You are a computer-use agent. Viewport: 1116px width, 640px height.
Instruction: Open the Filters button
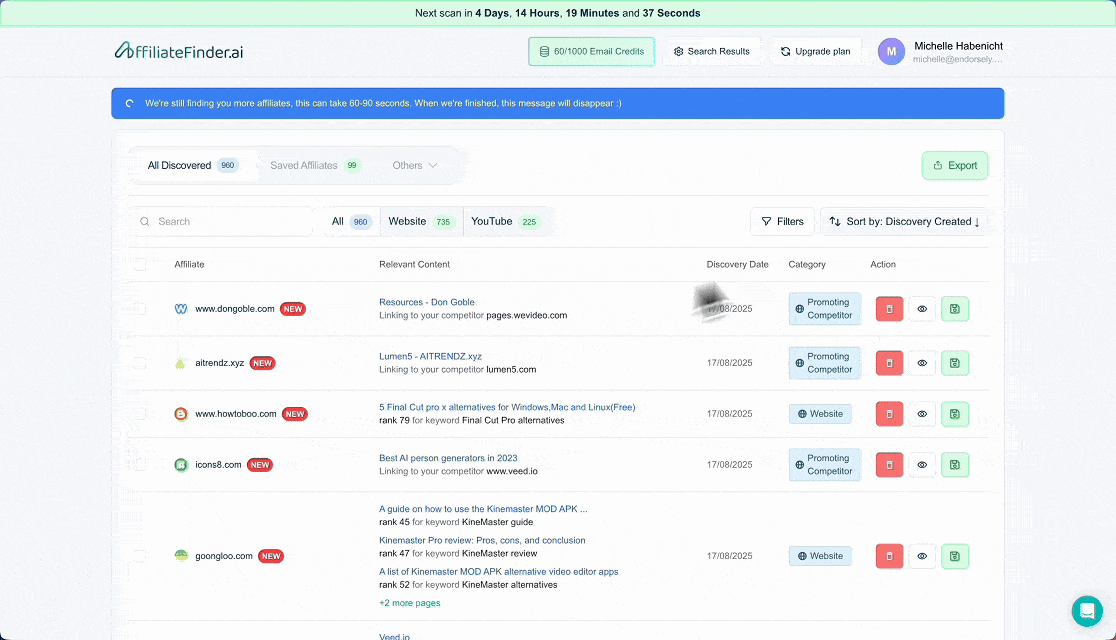tap(783, 221)
